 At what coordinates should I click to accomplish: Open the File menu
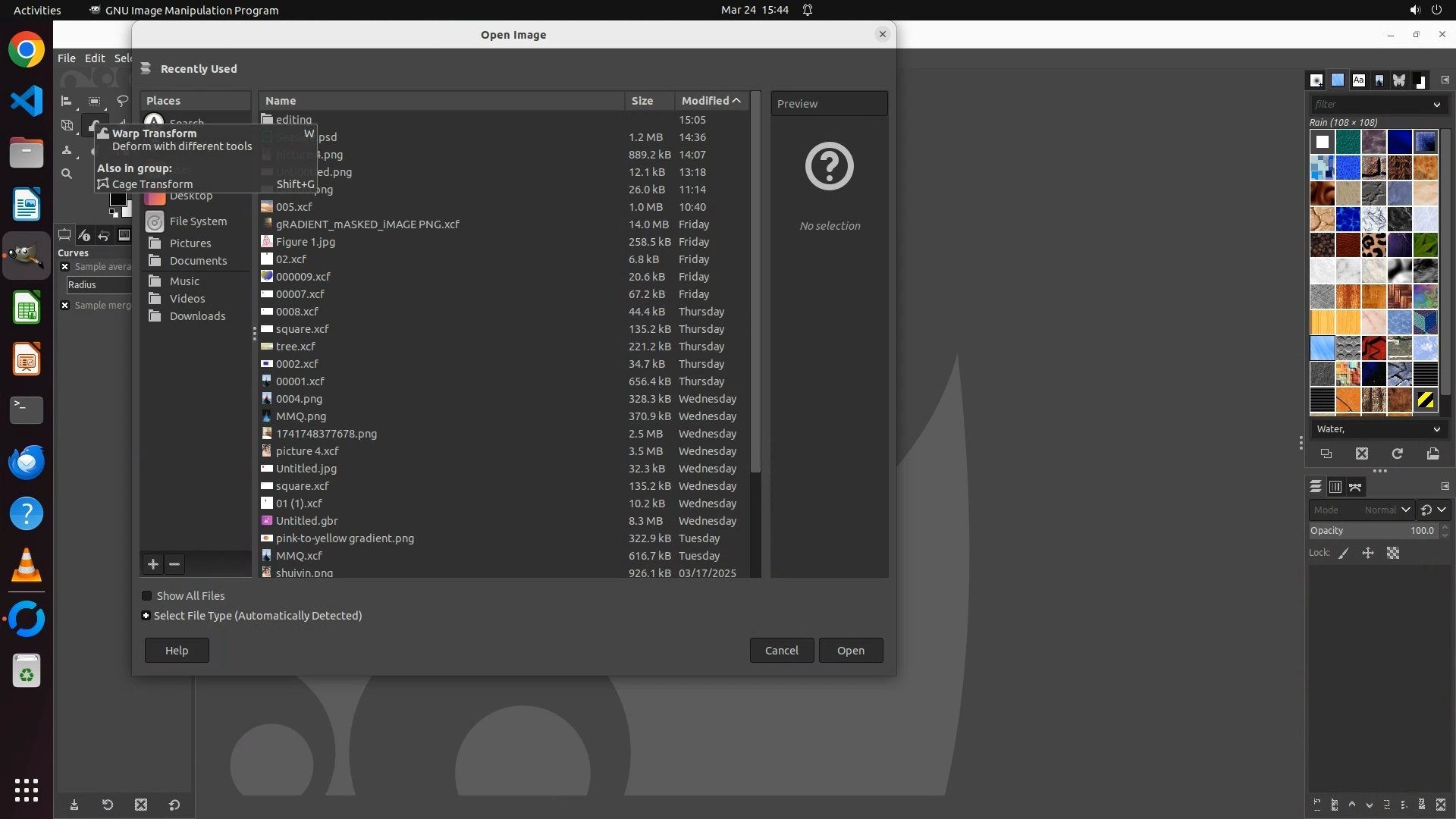67,58
